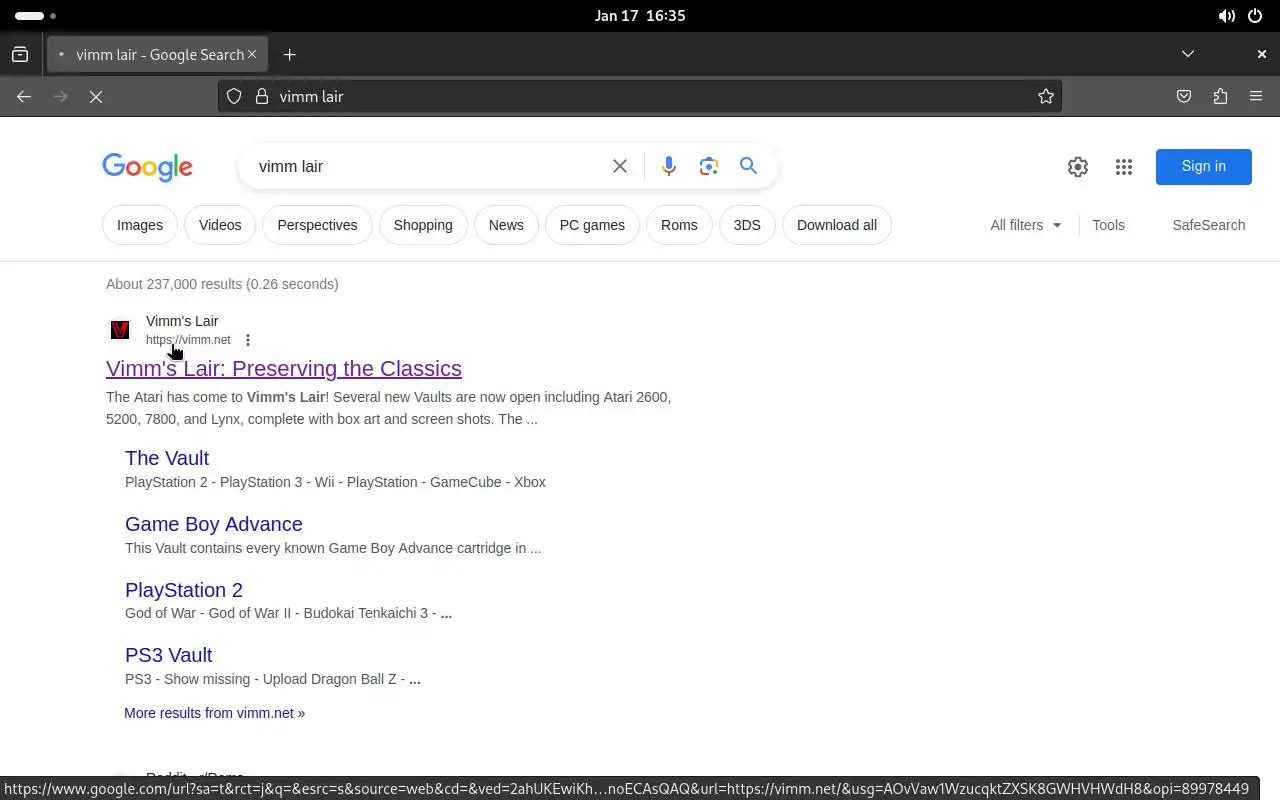Clear the Google search box text

pyautogui.click(x=620, y=166)
